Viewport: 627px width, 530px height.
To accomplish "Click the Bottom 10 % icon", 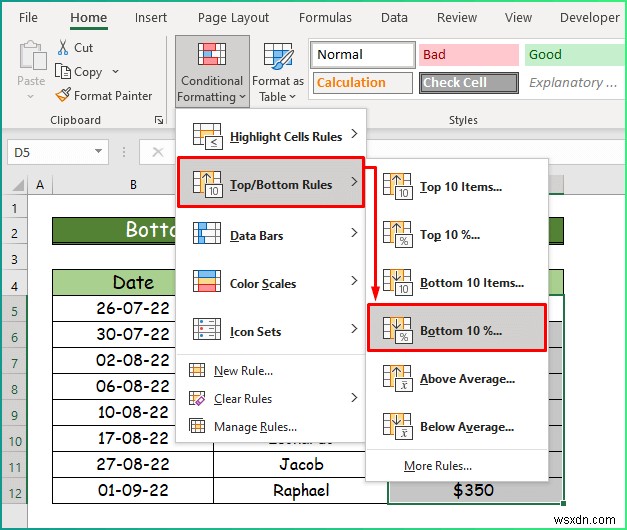I will [x=397, y=330].
